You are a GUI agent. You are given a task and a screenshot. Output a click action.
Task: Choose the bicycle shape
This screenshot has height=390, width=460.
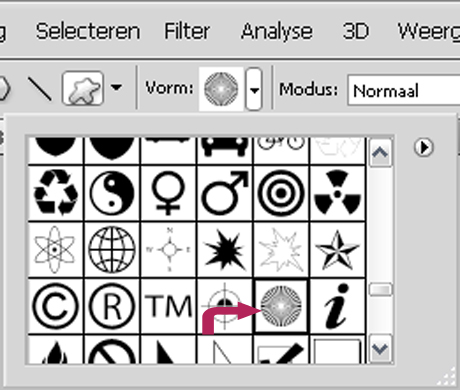[281, 150]
